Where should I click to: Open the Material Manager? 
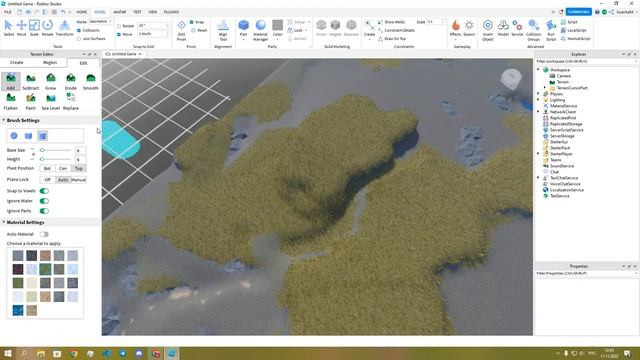[x=260, y=30]
